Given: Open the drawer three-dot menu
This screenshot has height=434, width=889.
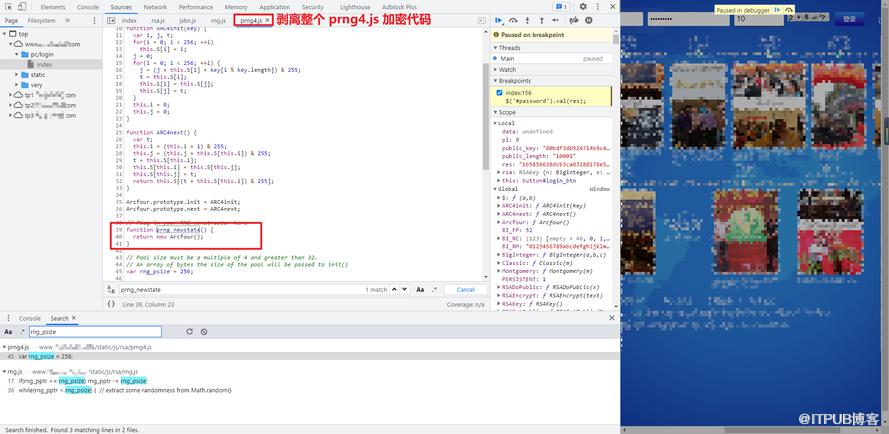Looking at the screenshot, I should (7, 318).
